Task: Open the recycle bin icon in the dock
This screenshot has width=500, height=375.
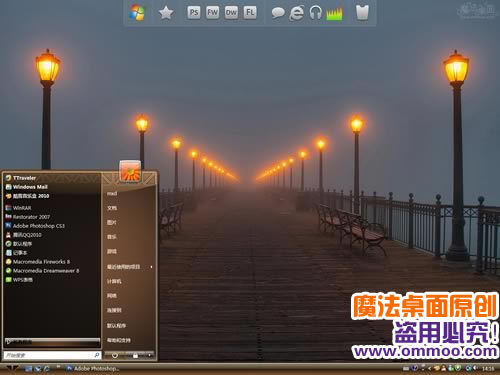Action: tap(362, 13)
